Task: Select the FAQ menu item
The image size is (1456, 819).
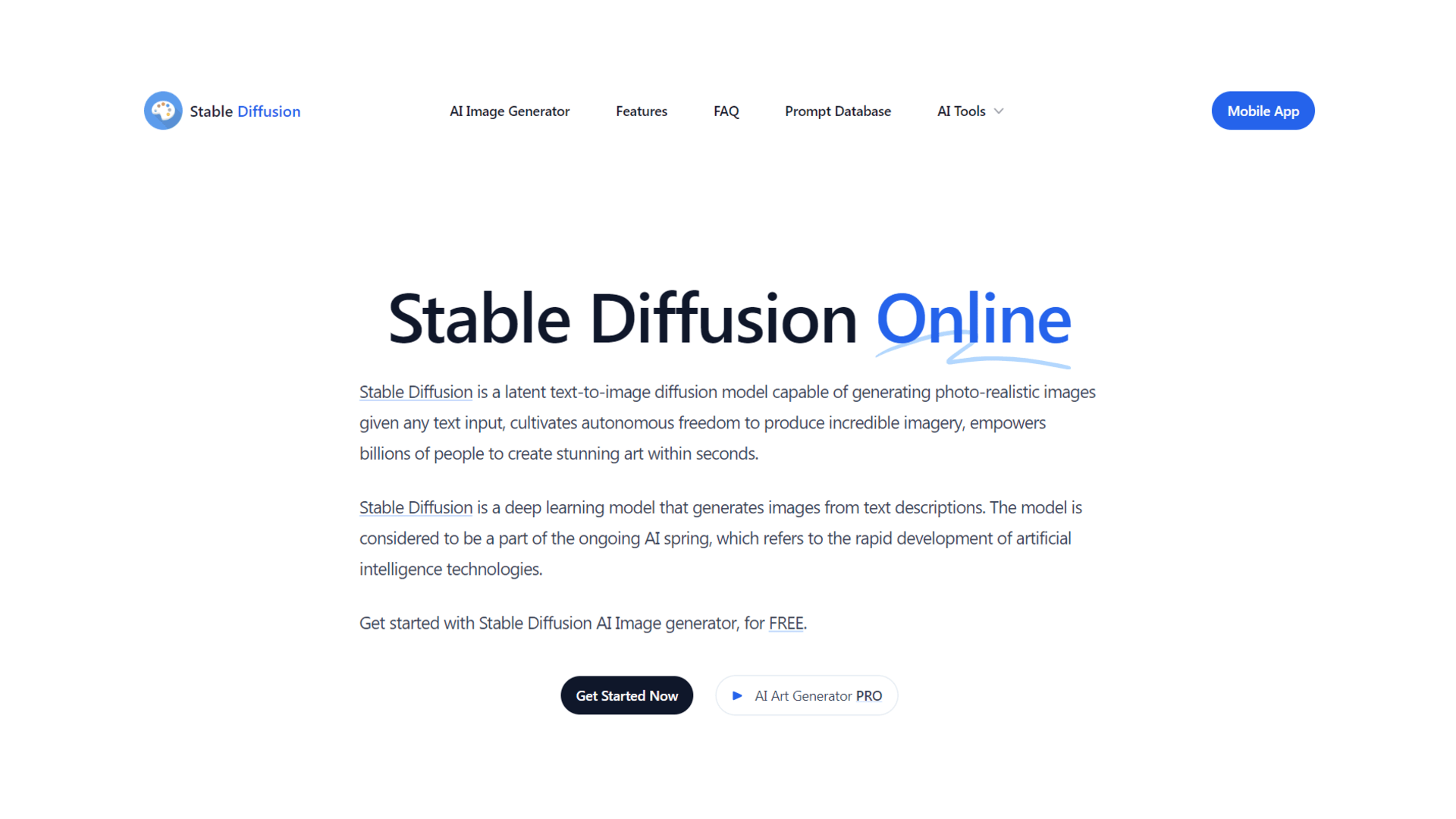Action: pos(726,110)
